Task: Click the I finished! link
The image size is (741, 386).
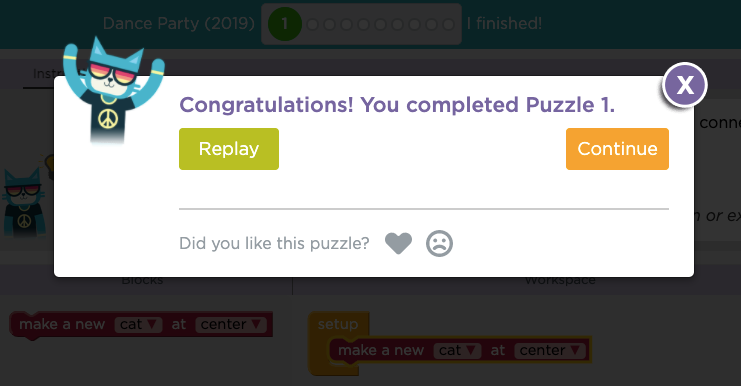Action: [504, 24]
